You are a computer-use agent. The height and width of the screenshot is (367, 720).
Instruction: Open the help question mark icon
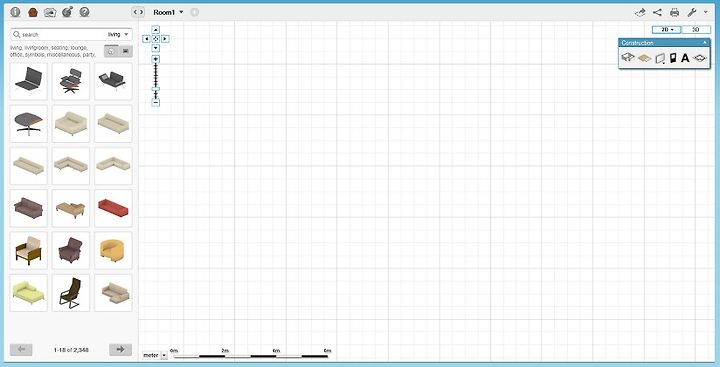click(84, 12)
